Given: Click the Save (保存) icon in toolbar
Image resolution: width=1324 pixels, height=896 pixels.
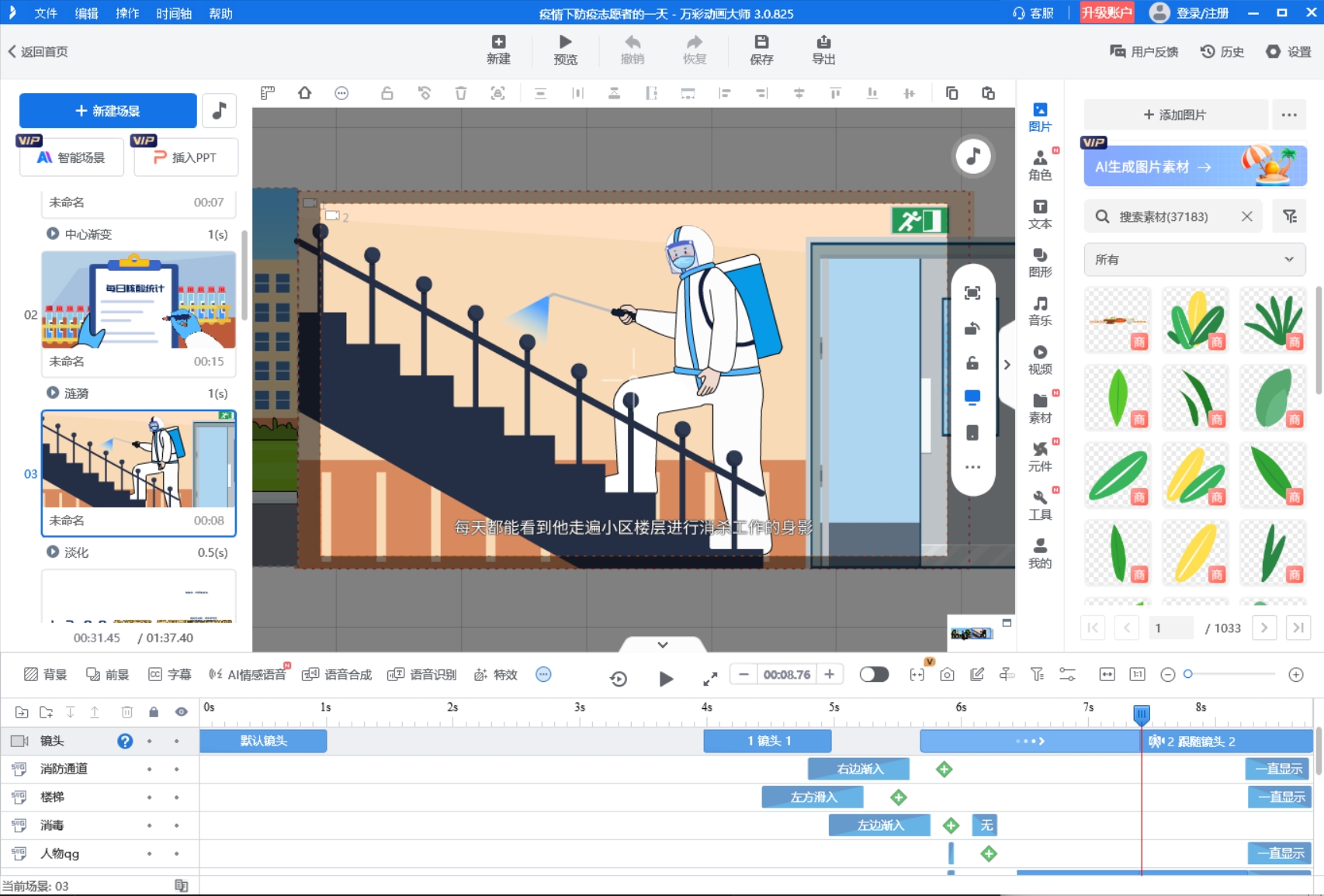Looking at the screenshot, I should 761,43.
